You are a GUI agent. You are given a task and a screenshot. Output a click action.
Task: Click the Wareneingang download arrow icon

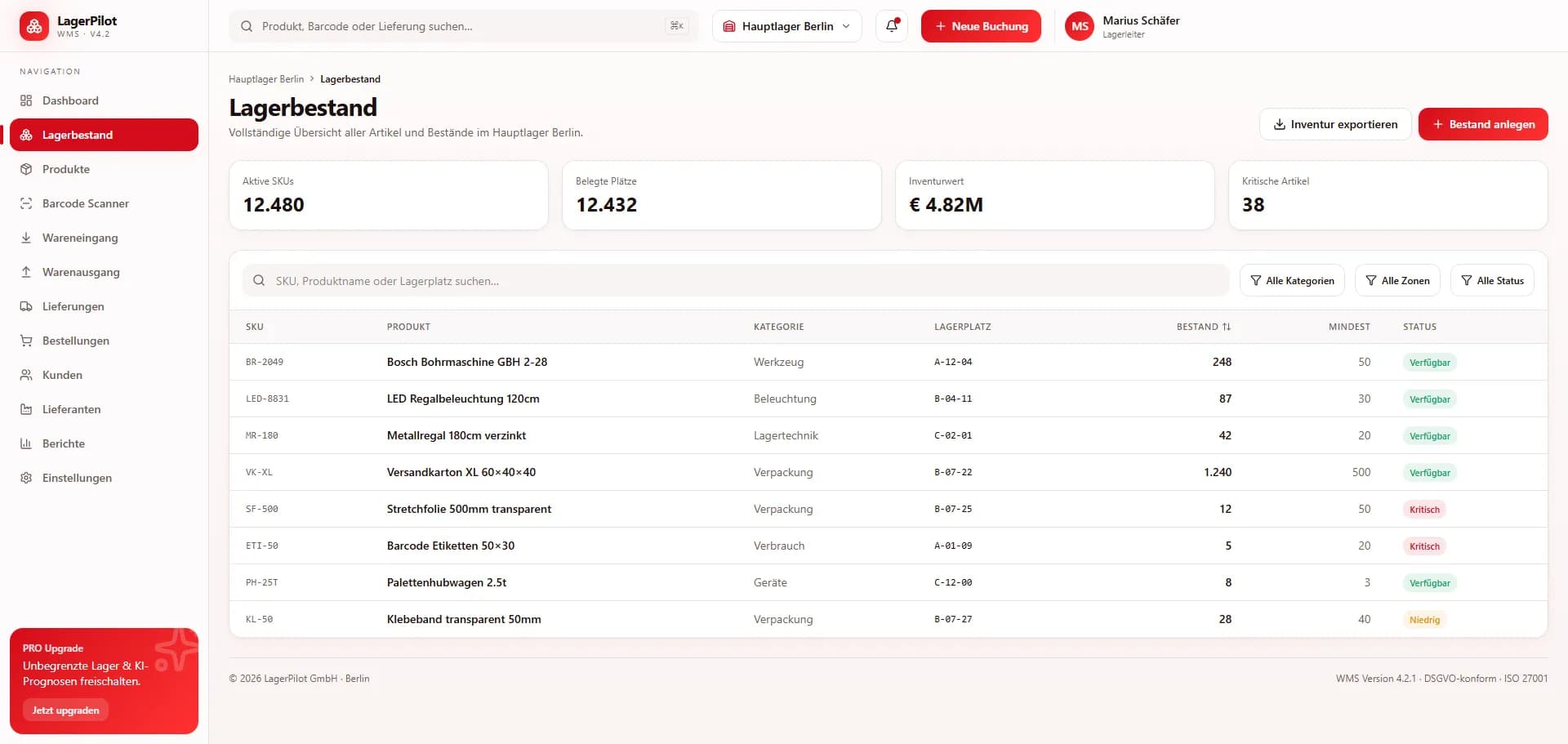(x=26, y=238)
